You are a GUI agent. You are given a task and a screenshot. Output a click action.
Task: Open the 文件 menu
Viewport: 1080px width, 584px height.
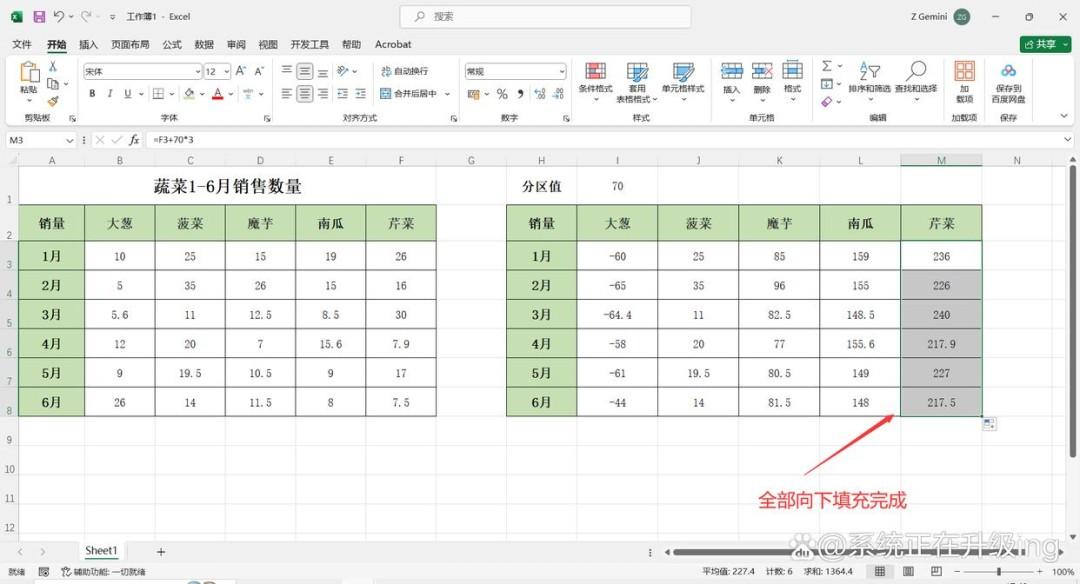click(x=22, y=44)
